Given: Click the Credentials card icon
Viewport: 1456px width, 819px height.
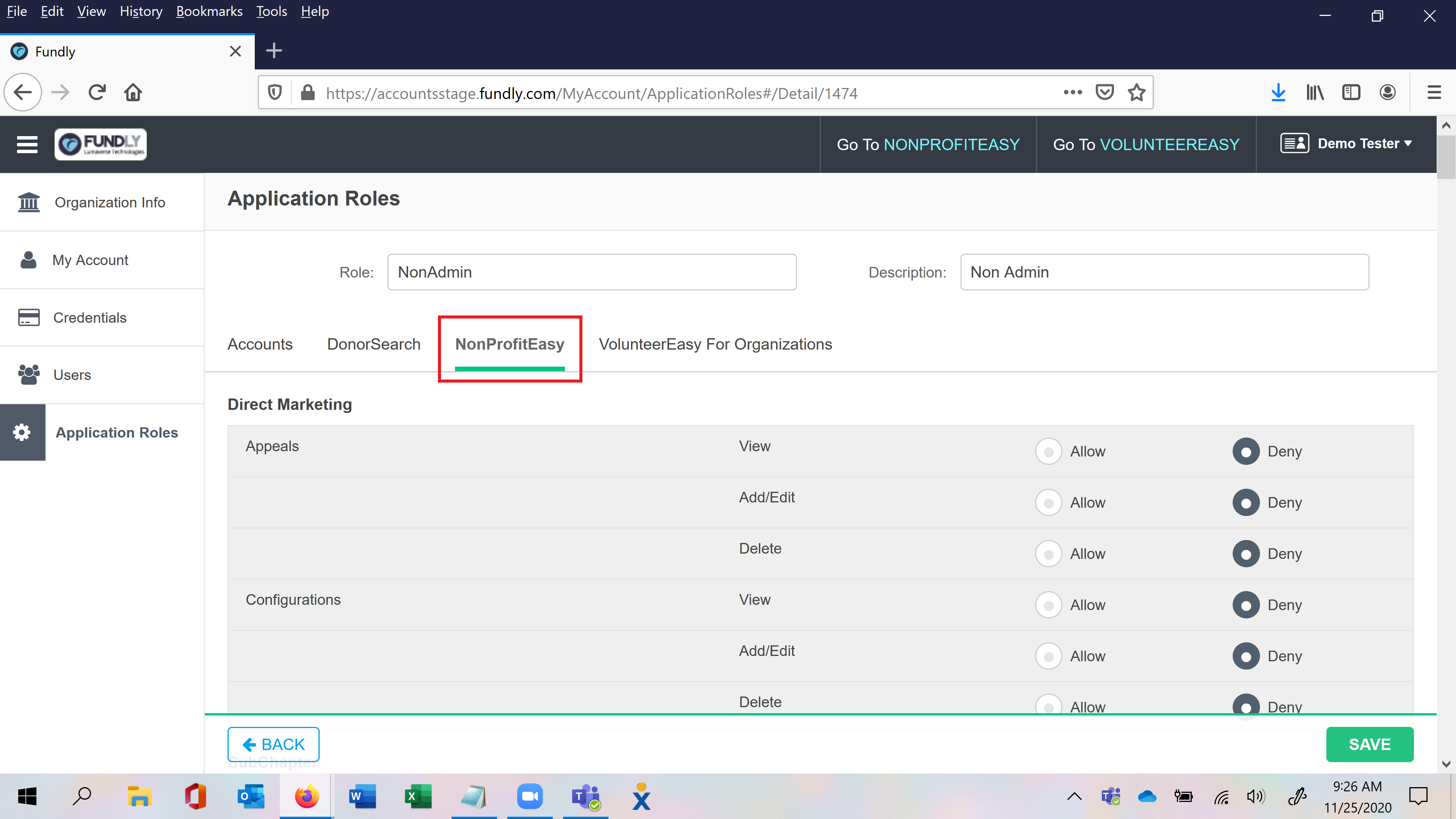Looking at the screenshot, I should [x=29, y=318].
